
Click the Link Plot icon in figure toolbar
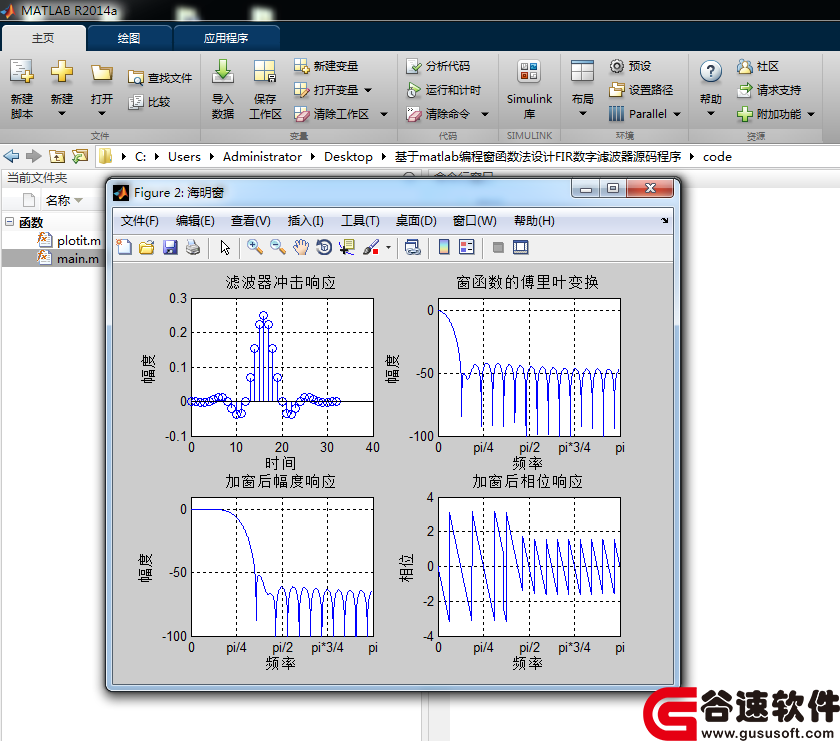[x=412, y=247]
